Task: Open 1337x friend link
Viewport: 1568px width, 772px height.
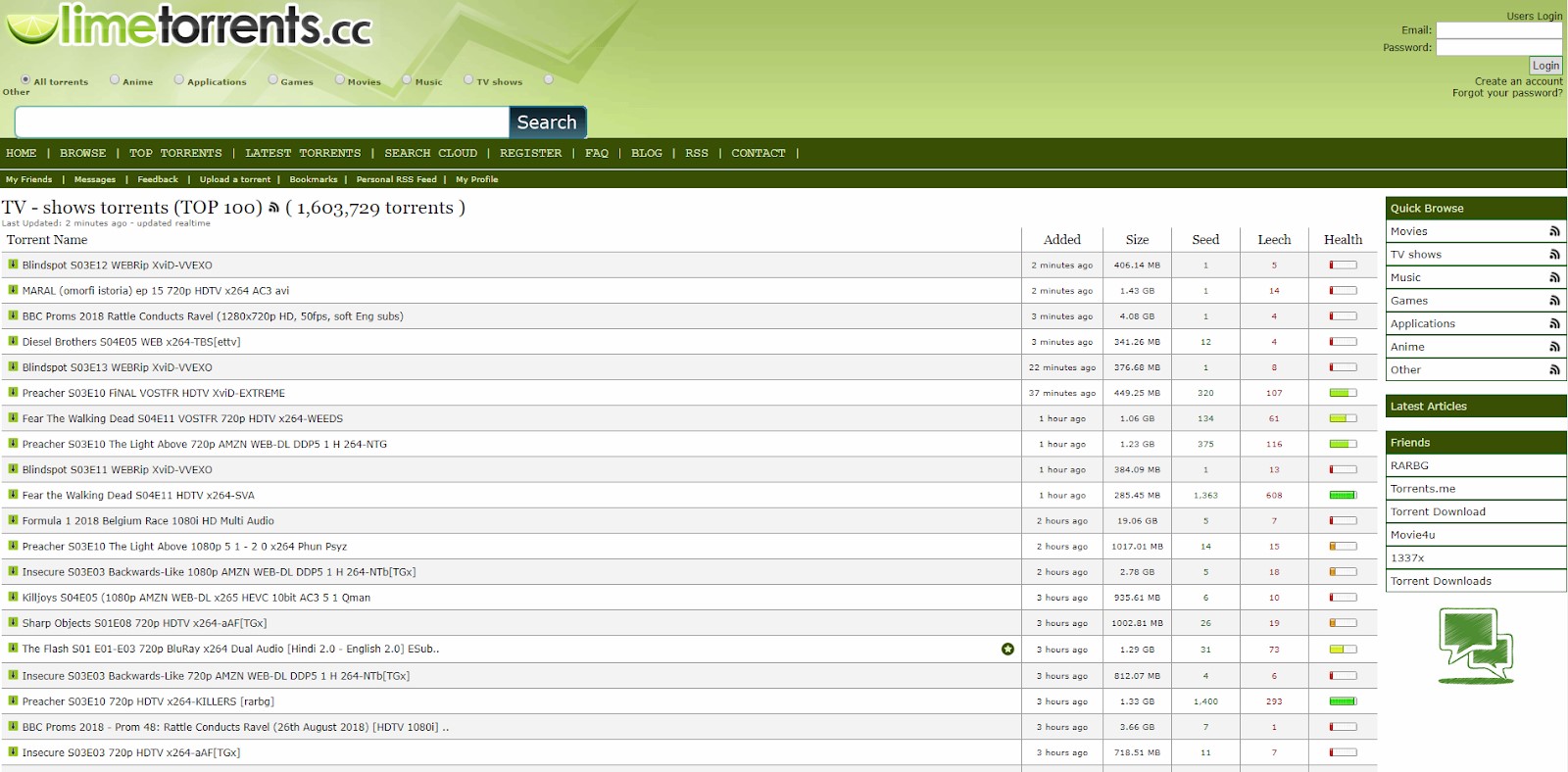Action: tap(1407, 557)
